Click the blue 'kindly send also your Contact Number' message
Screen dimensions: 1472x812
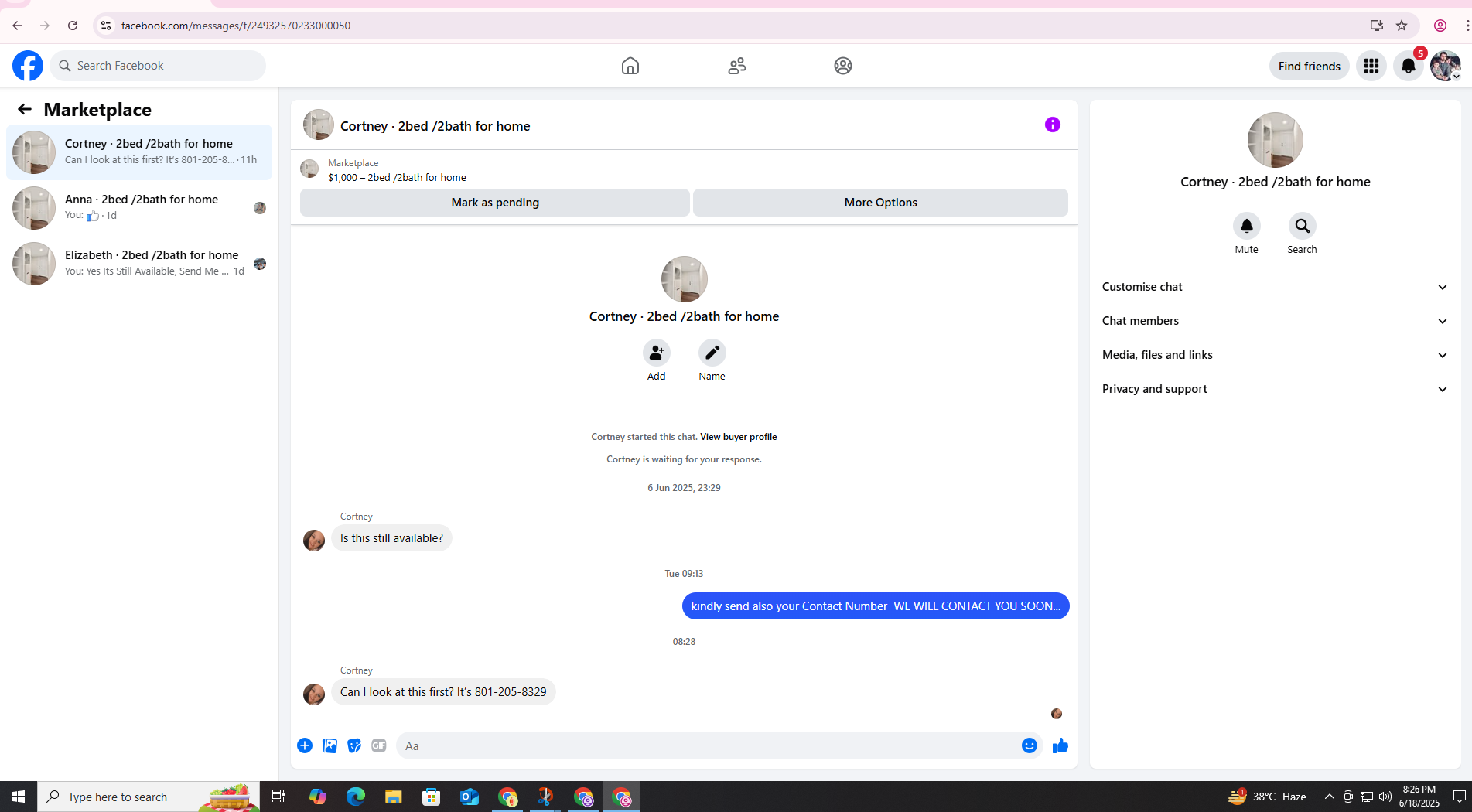tap(876, 606)
